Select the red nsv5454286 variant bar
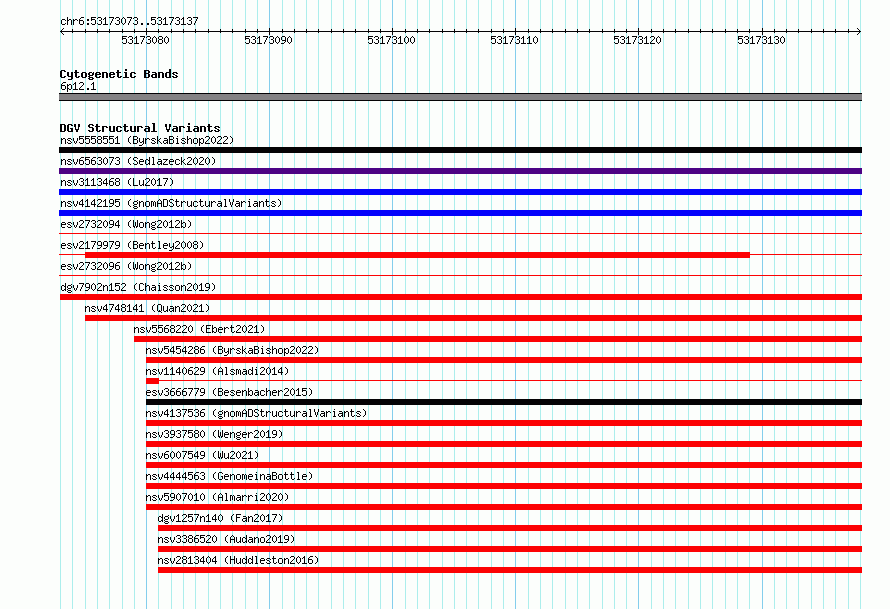This screenshot has width=890, height=609. tap(504, 360)
